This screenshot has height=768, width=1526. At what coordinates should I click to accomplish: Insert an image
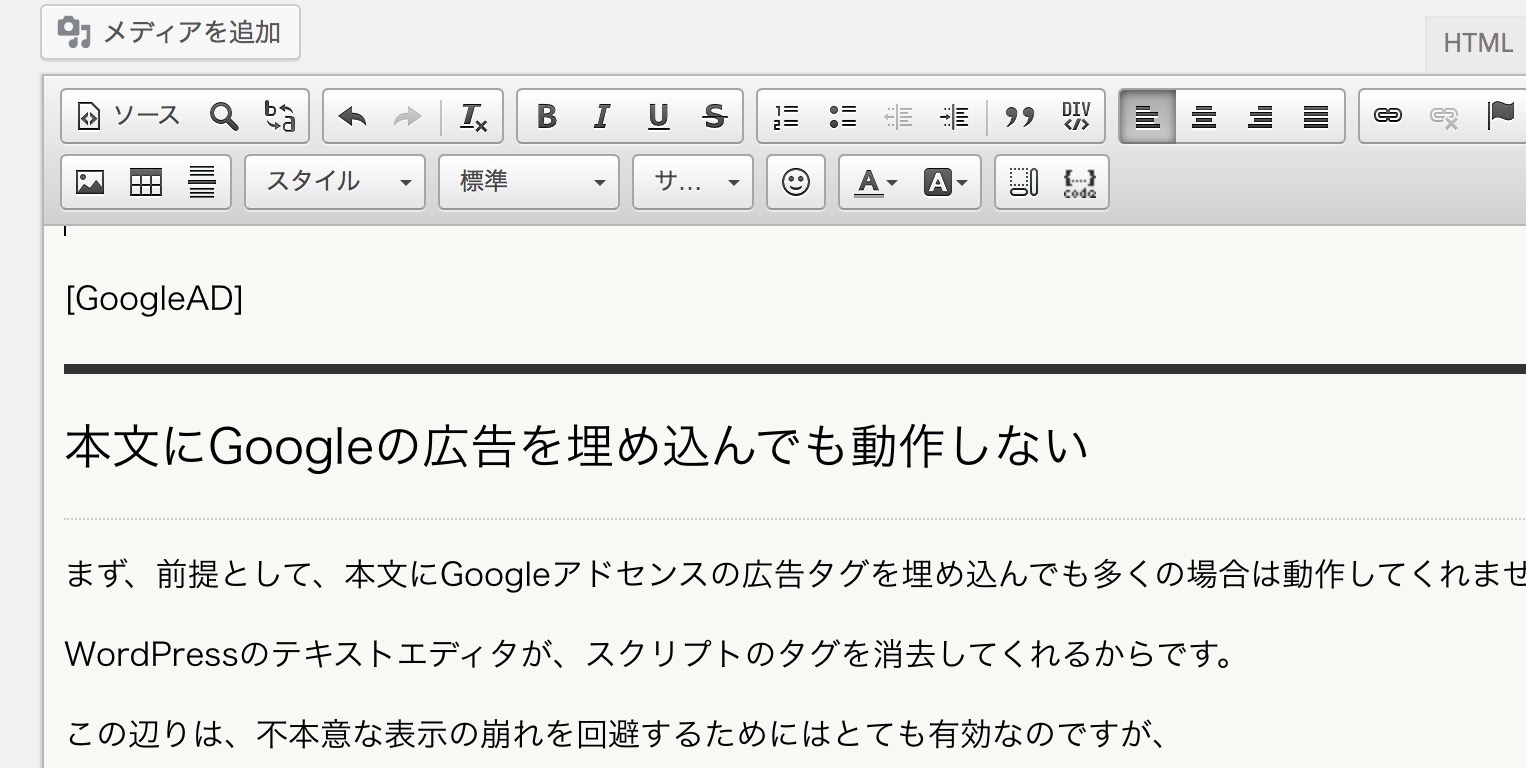click(90, 182)
